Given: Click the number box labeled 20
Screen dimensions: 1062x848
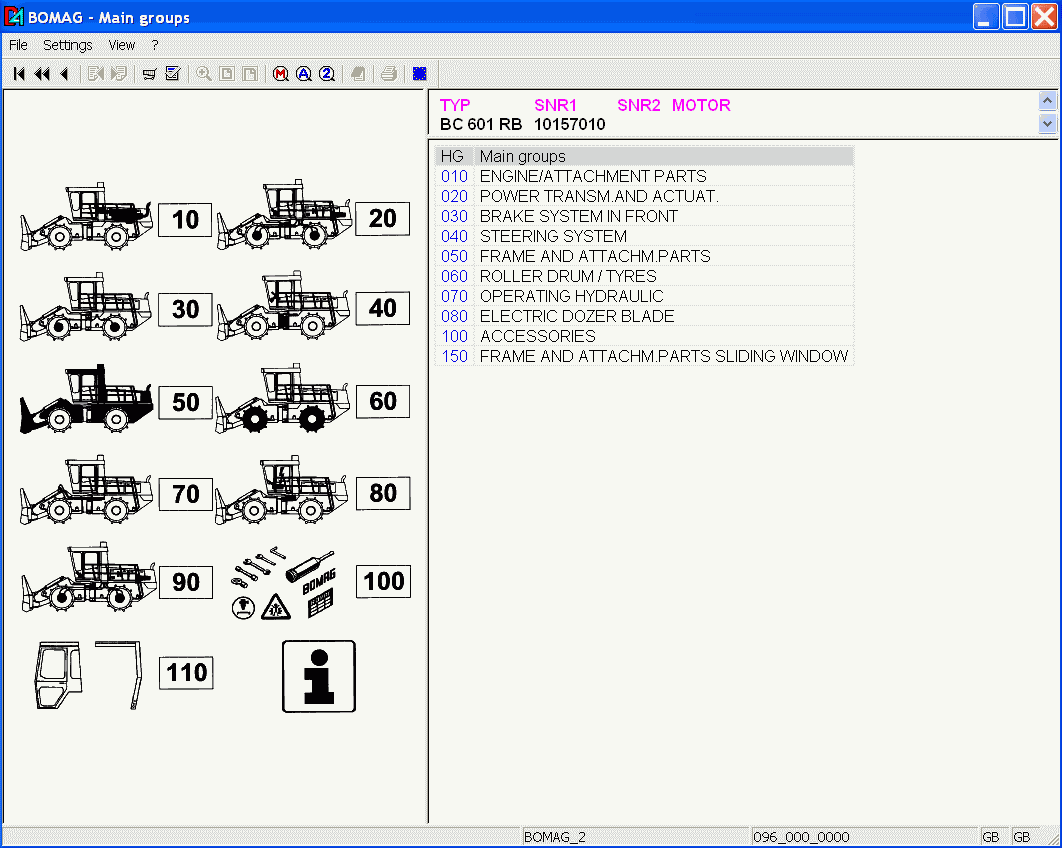Looking at the screenshot, I should [x=383, y=219].
